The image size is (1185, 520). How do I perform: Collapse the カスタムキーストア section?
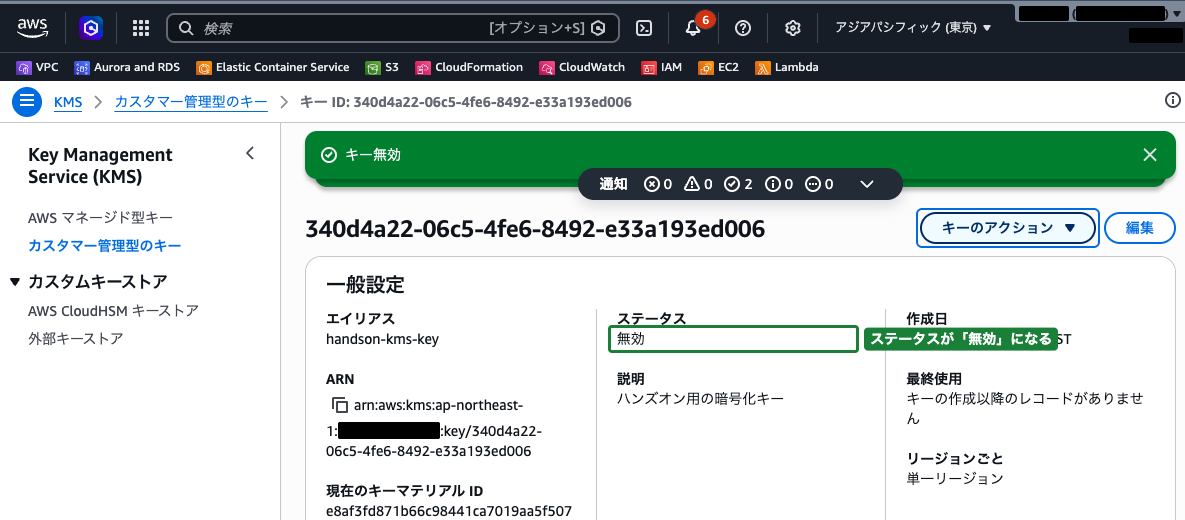(x=17, y=282)
